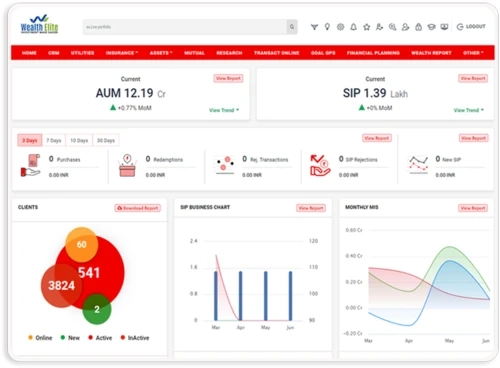Click the magnifier search icon in header row
The image size is (500, 368).
392,27
